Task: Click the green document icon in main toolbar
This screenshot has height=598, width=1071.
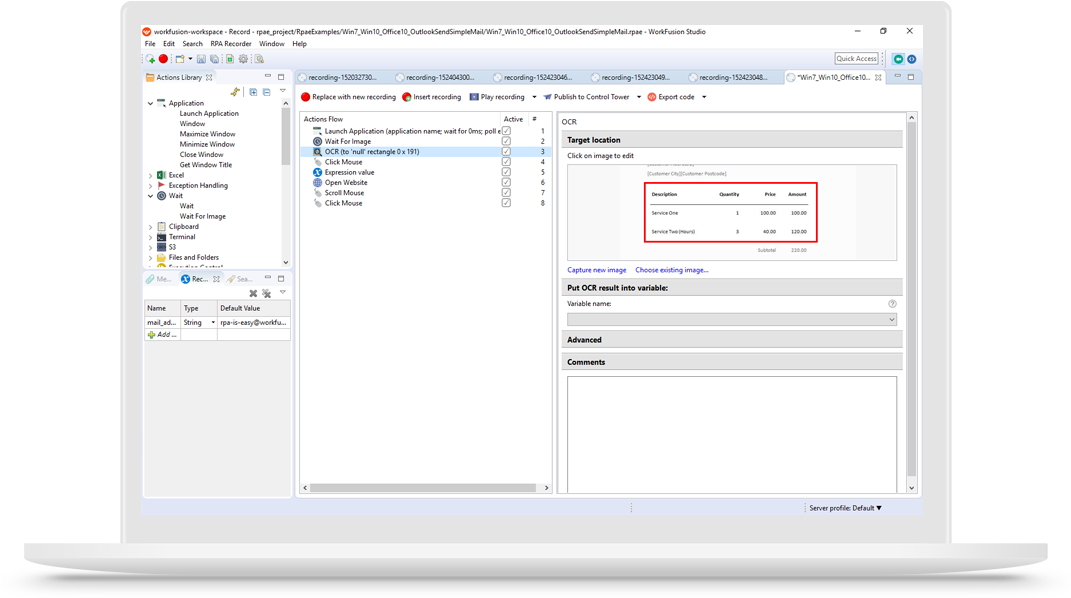Action: [230, 59]
